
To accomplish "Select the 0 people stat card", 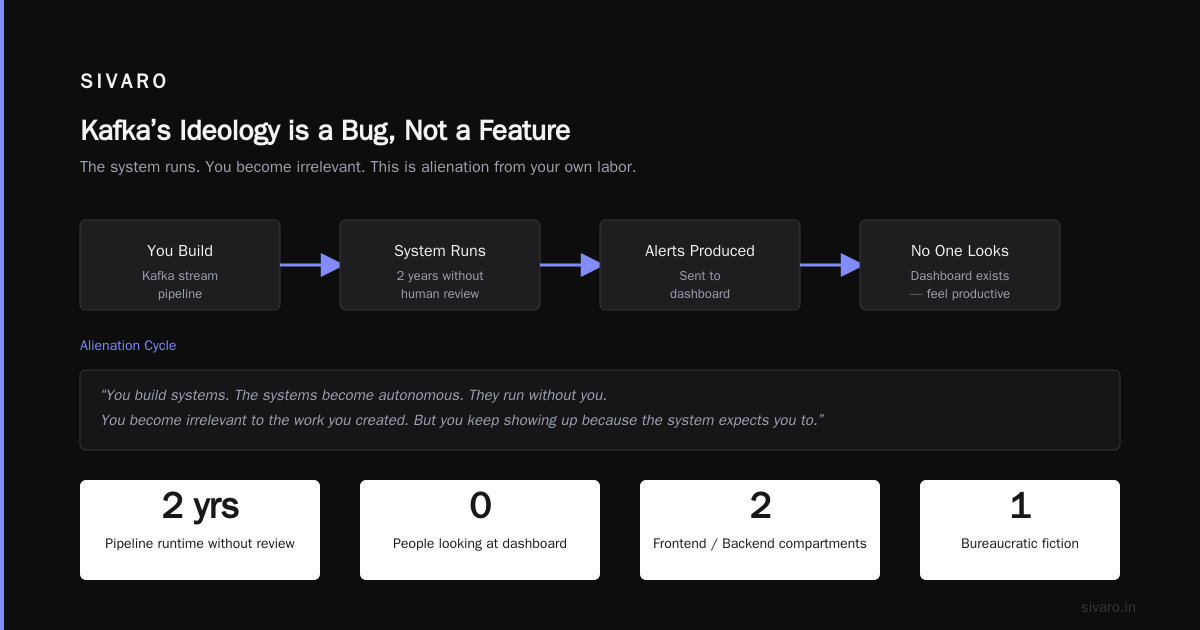I will [x=480, y=530].
